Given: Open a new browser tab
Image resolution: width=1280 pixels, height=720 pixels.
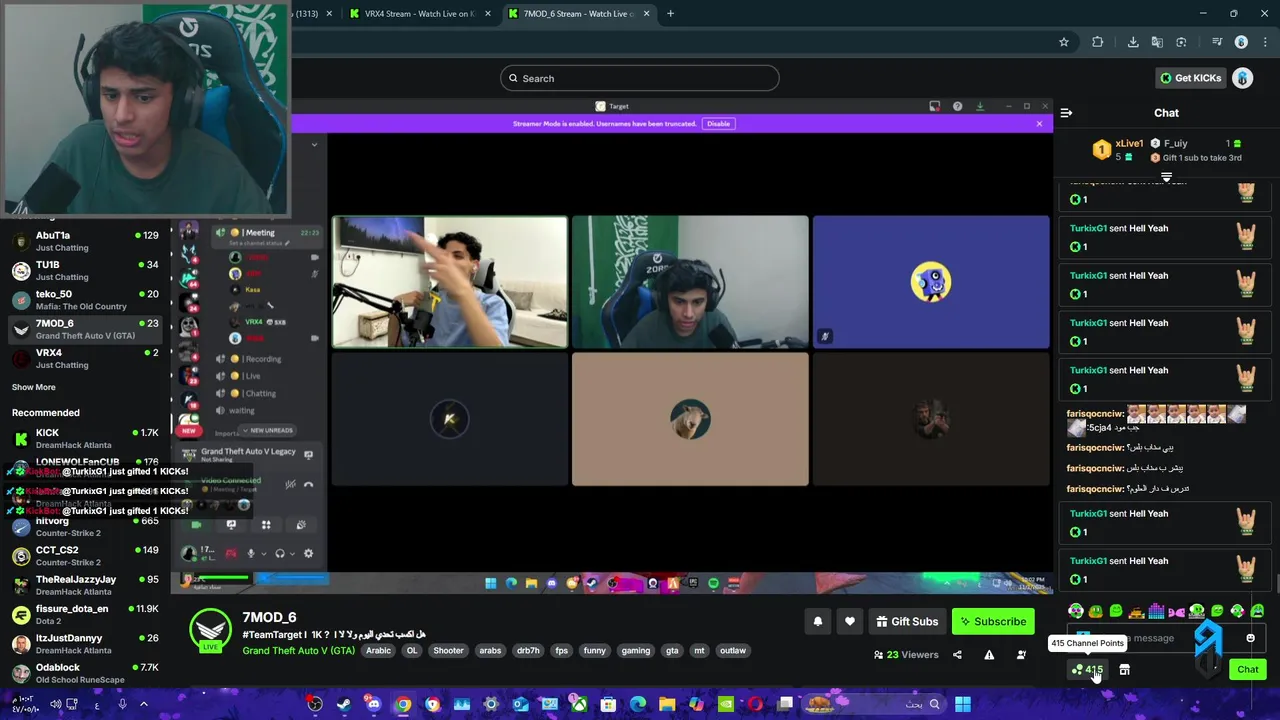Looking at the screenshot, I should tap(670, 13).
